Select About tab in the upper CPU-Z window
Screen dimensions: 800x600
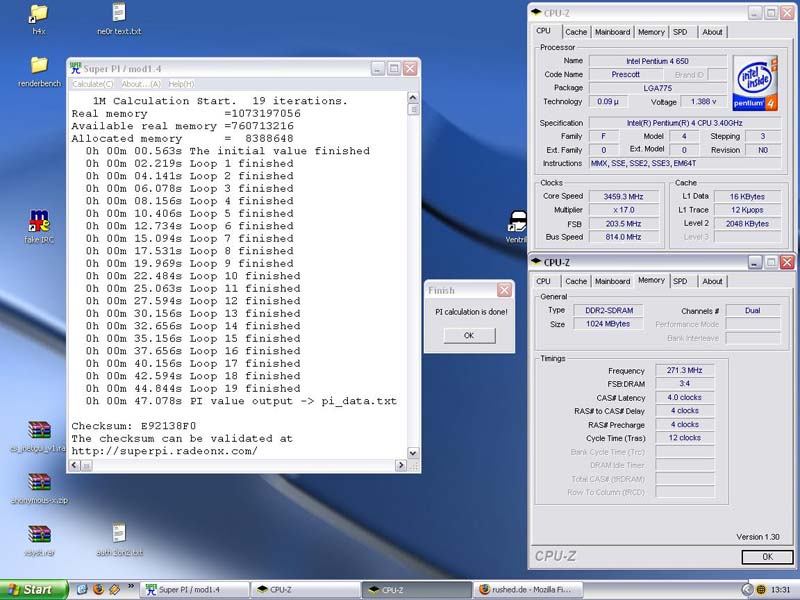712,32
